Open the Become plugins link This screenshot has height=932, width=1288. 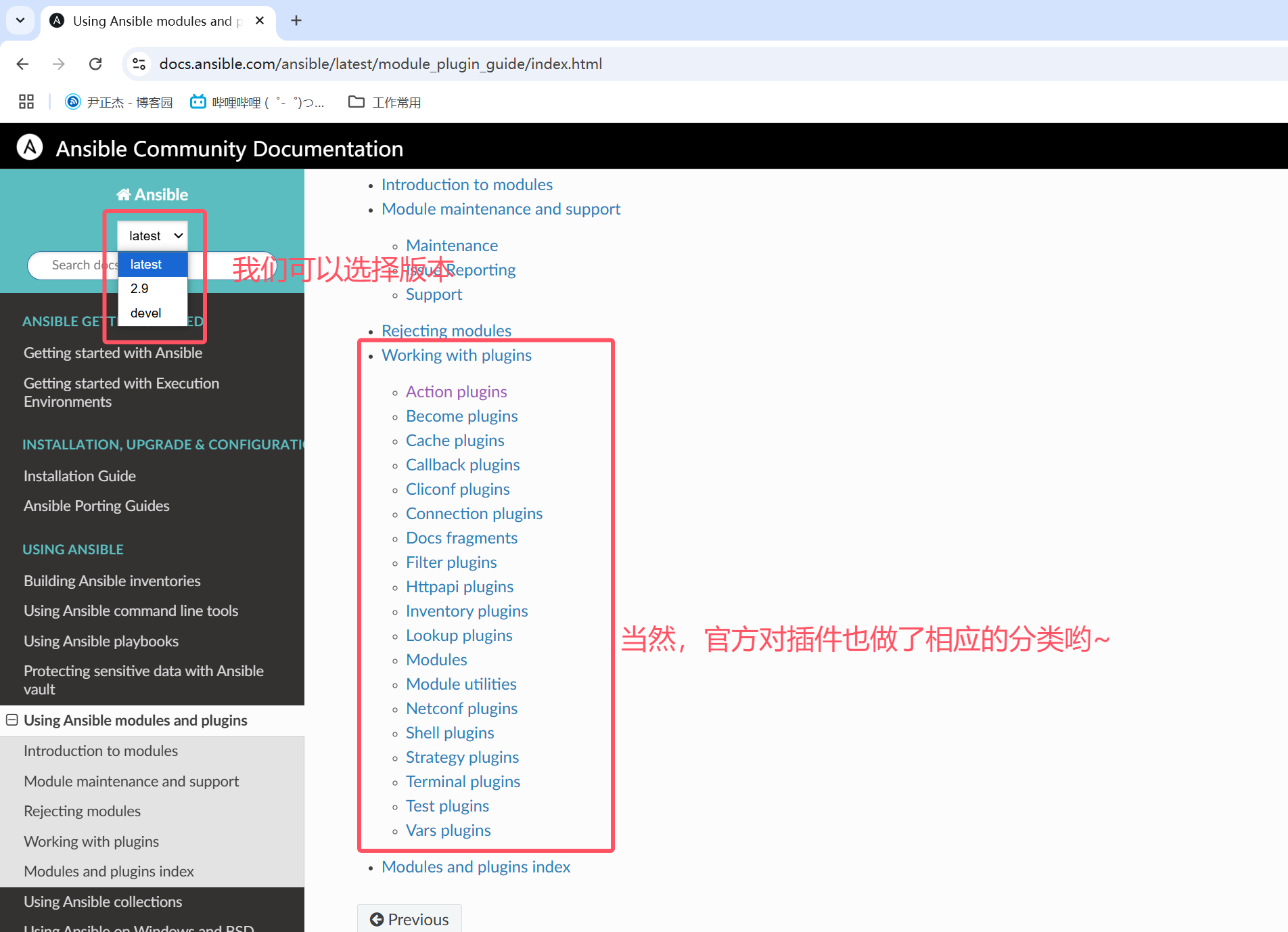[x=462, y=416]
